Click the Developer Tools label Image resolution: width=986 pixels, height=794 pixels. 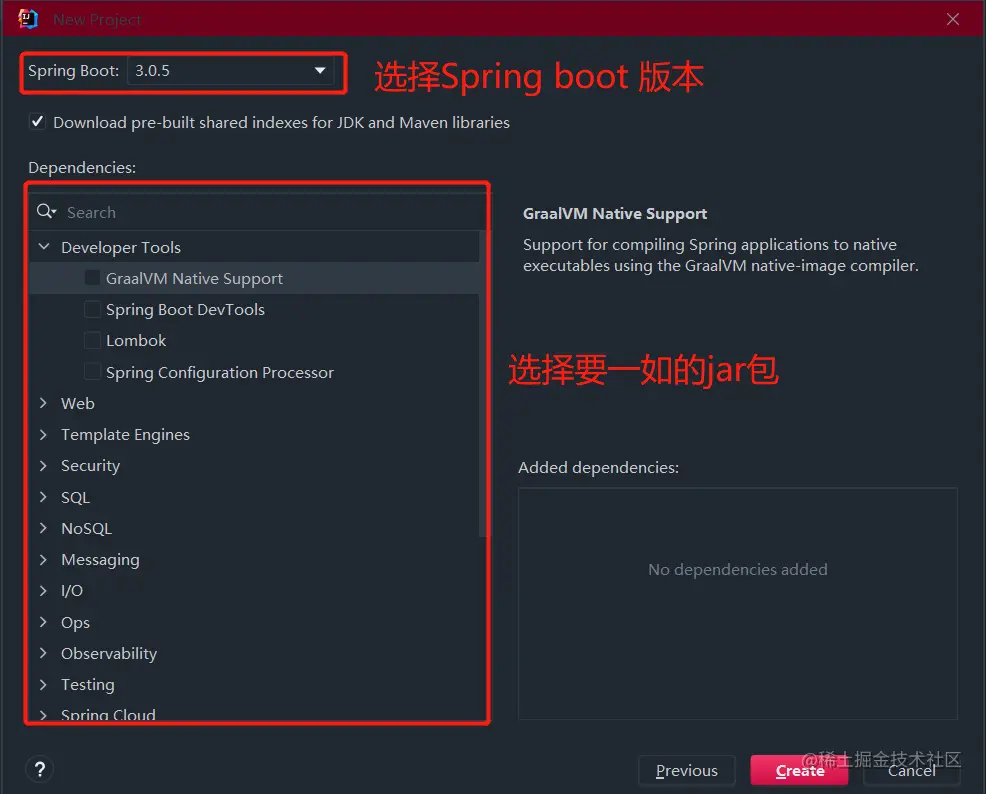click(121, 248)
